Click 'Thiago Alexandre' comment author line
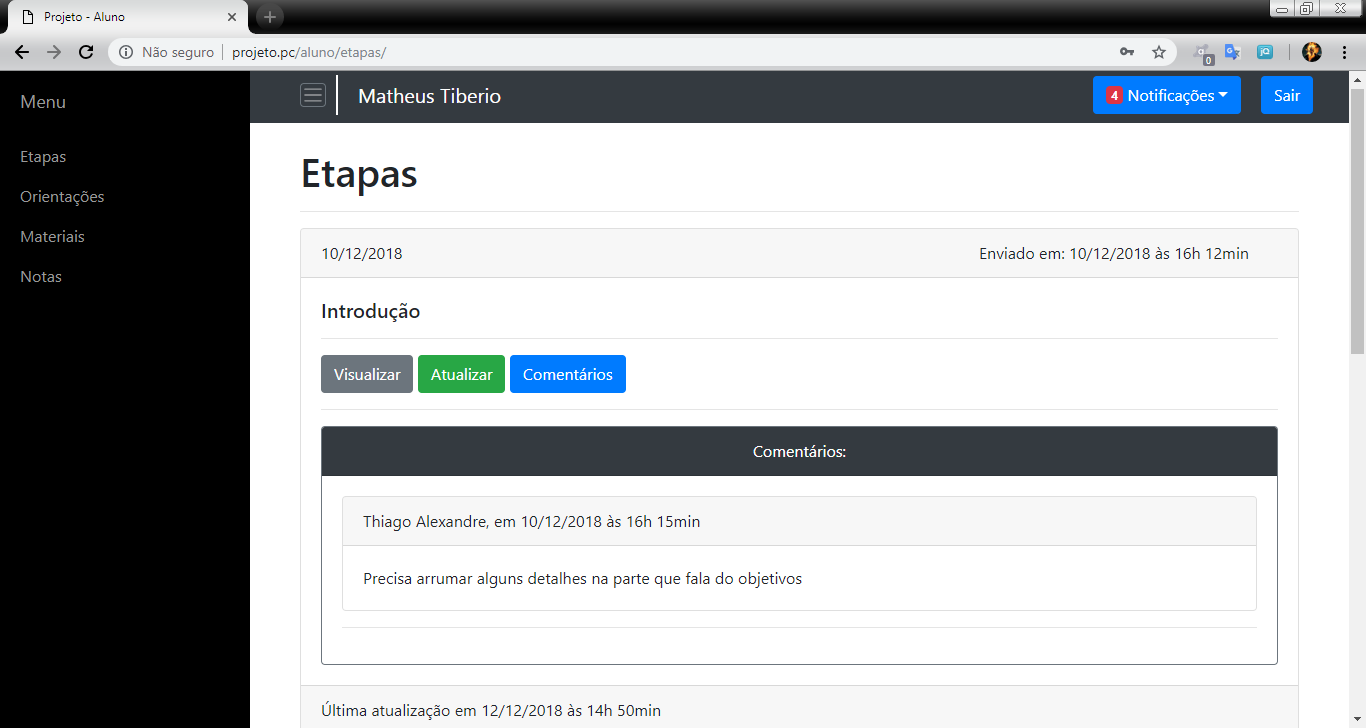Screen dimensions: 1366x728 point(532,521)
